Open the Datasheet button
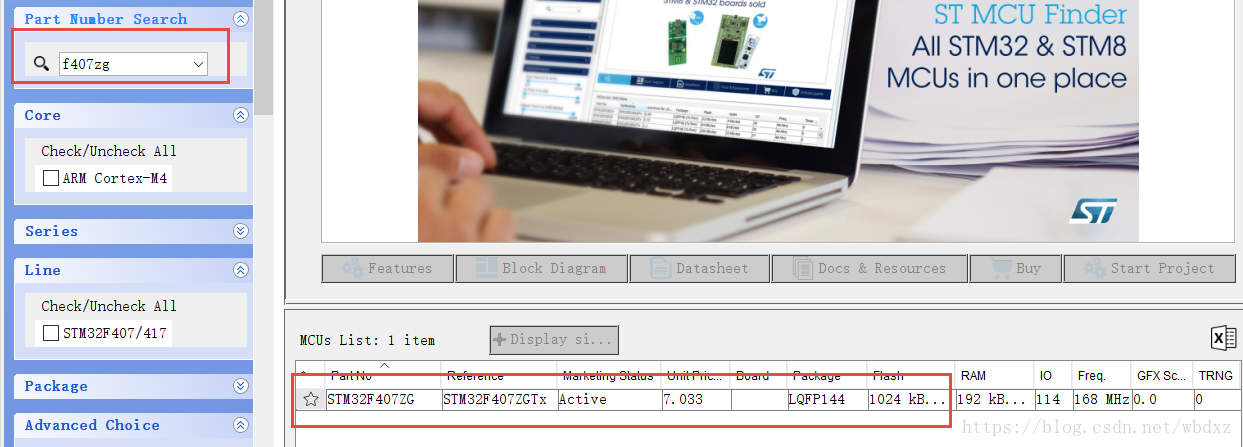1243x447 pixels. pyautogui.click(x=700, y=268)
